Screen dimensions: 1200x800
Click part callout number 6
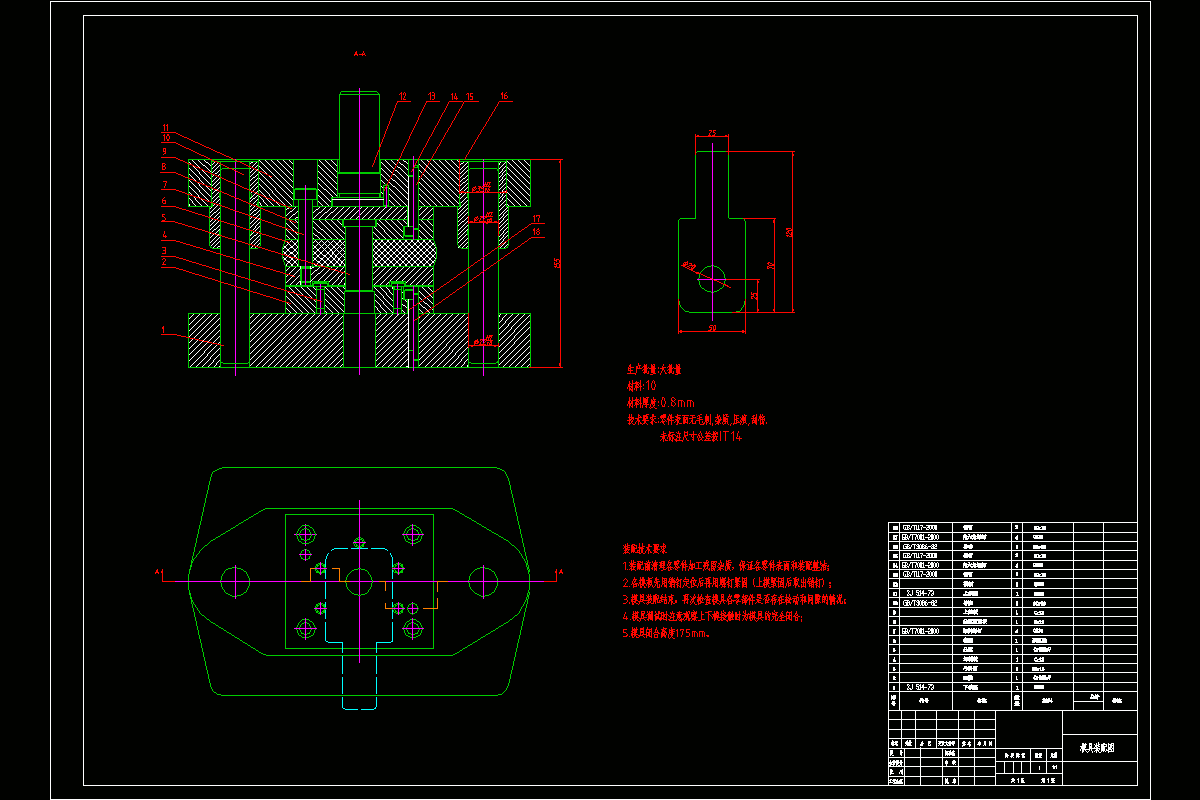coord(165,201)
